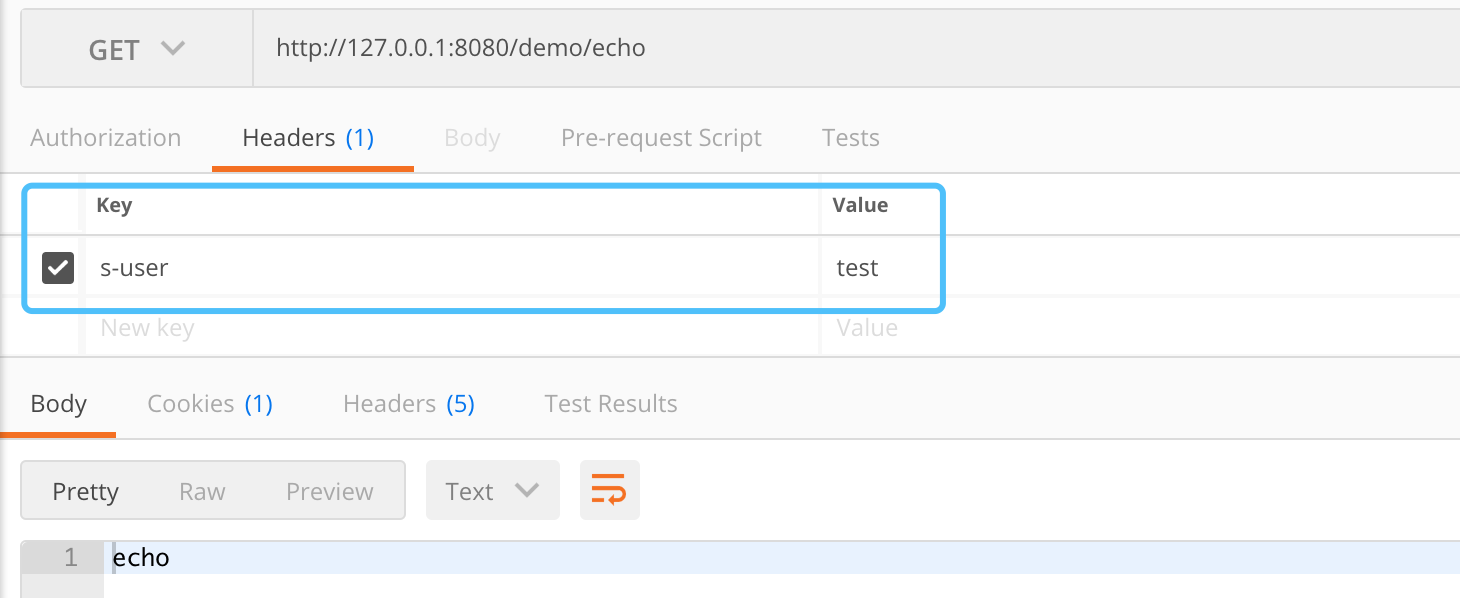This screenshot has height=598, width=1460.
Task: Show the Cookies (1) response tab
Action: pos(209,403)
